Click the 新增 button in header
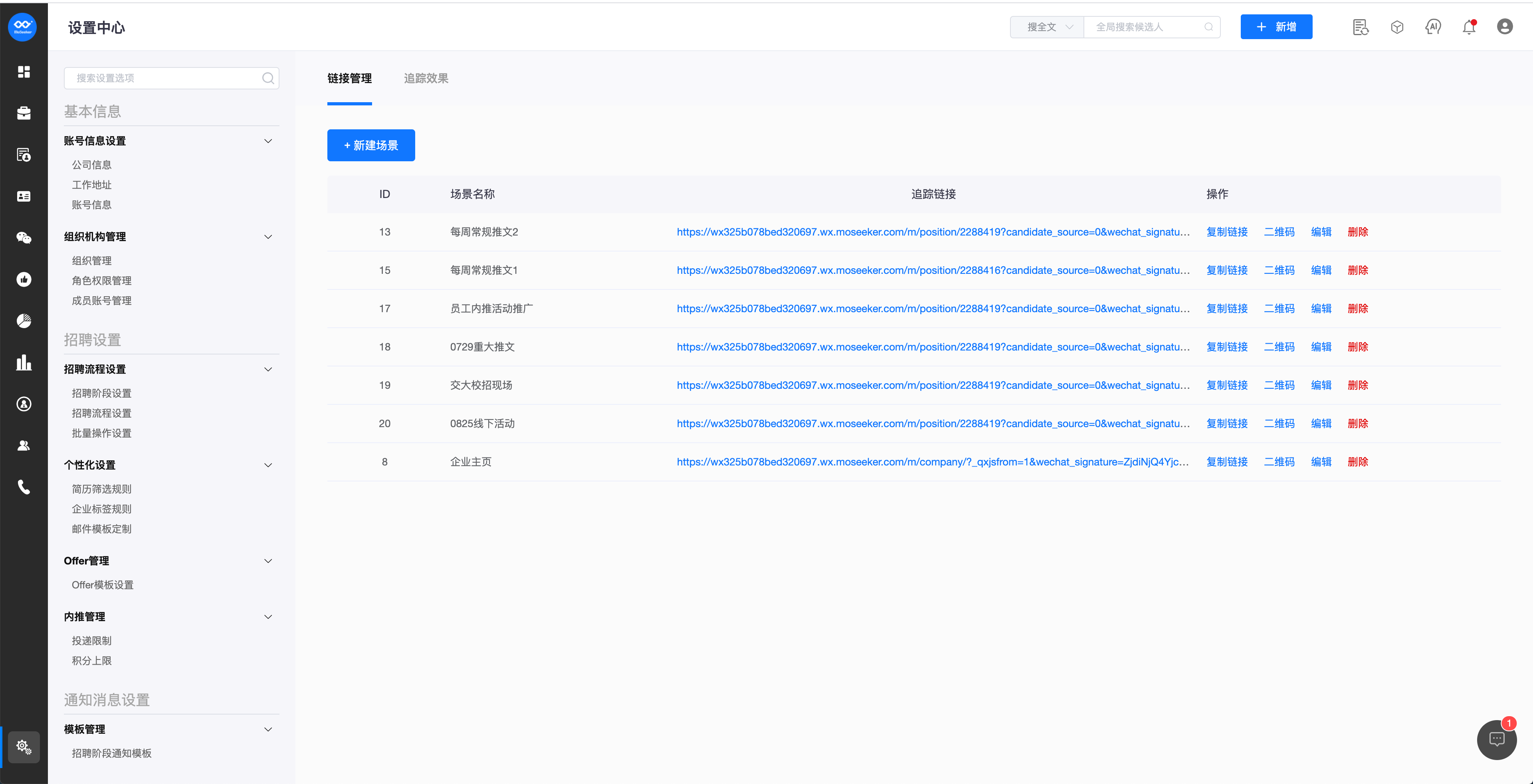This screenshot has height=784, width=1533. coord(1276,27)
